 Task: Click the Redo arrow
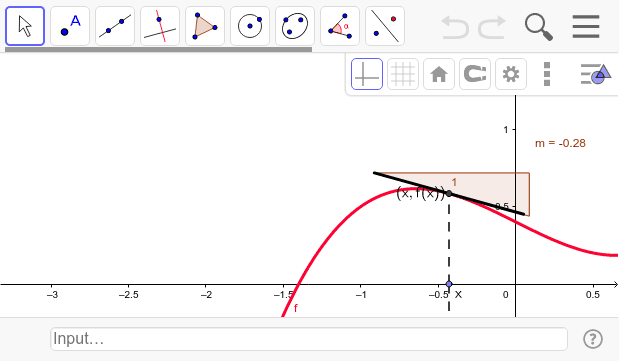click(492, 27)
